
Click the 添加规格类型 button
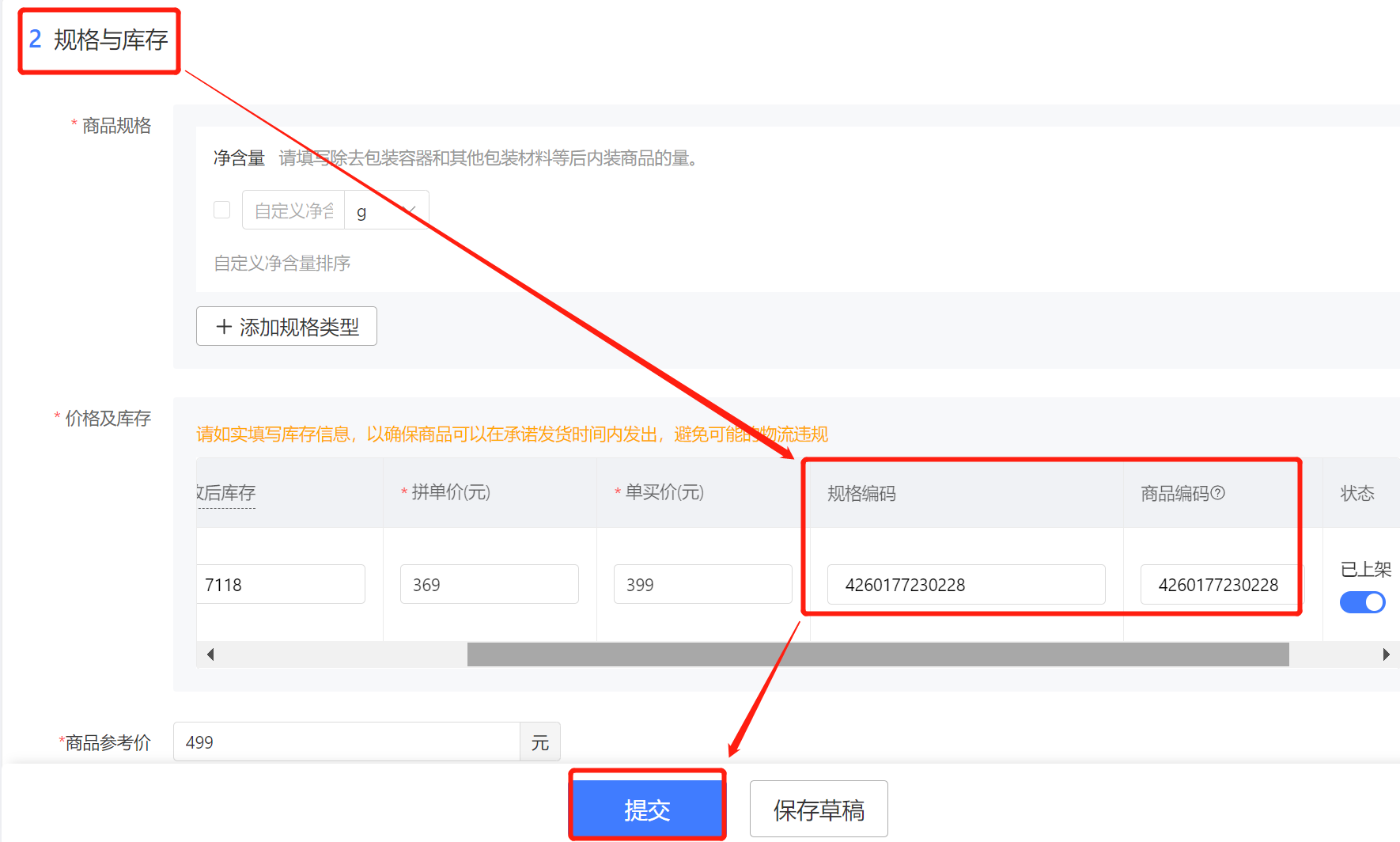pos(286,326)
